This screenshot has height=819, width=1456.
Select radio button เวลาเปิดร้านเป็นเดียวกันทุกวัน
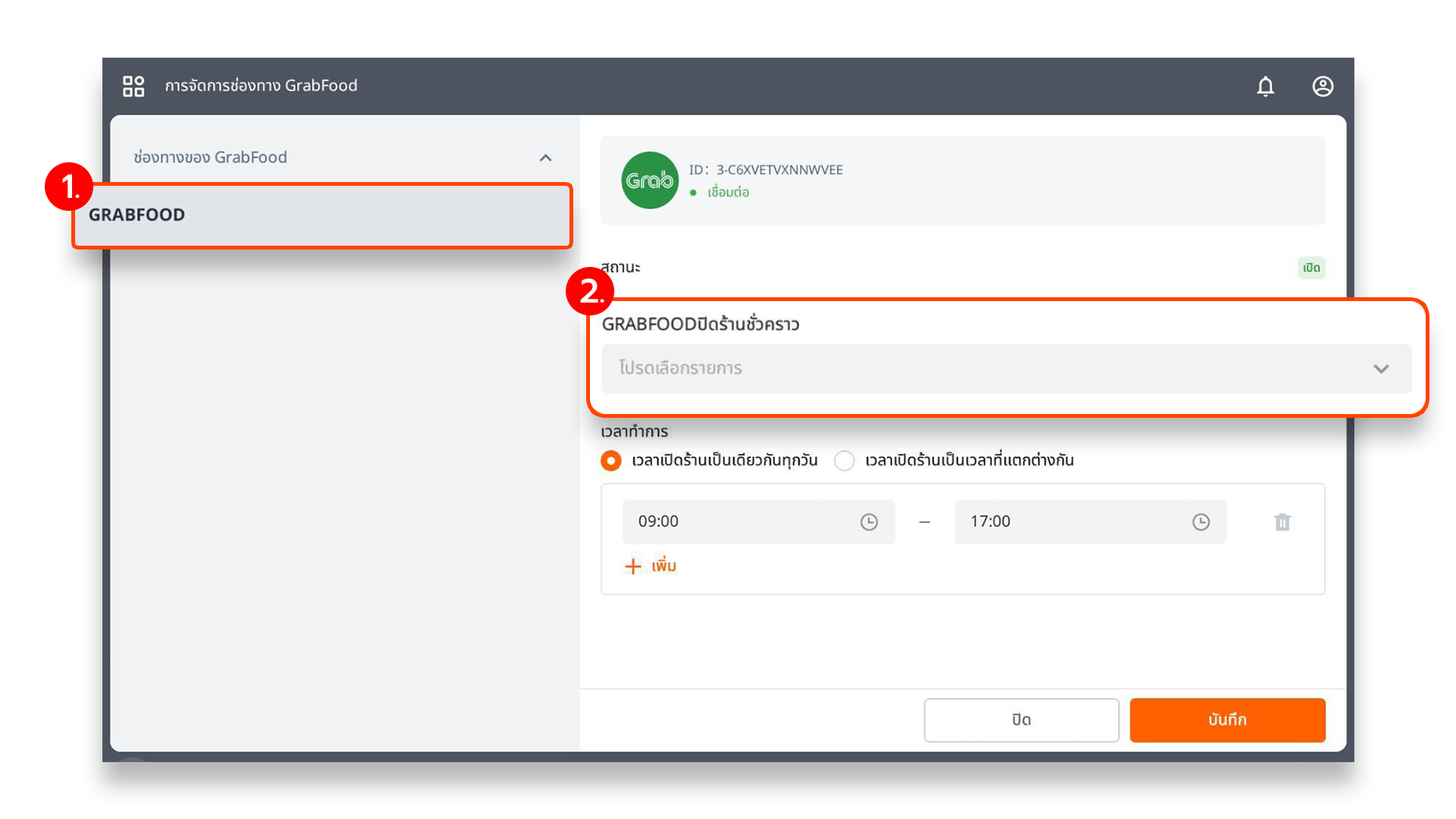pyautogui.click(x=611, y=460)
